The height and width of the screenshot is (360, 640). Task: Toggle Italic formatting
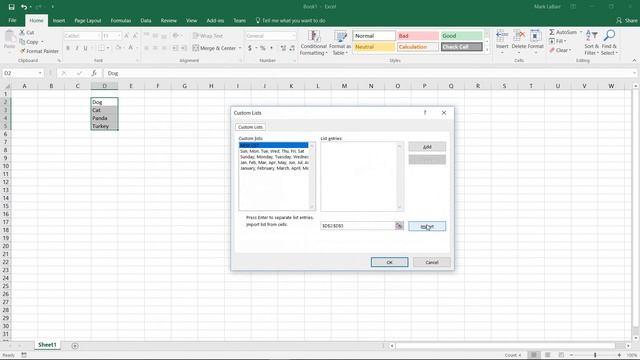[77, 48]
